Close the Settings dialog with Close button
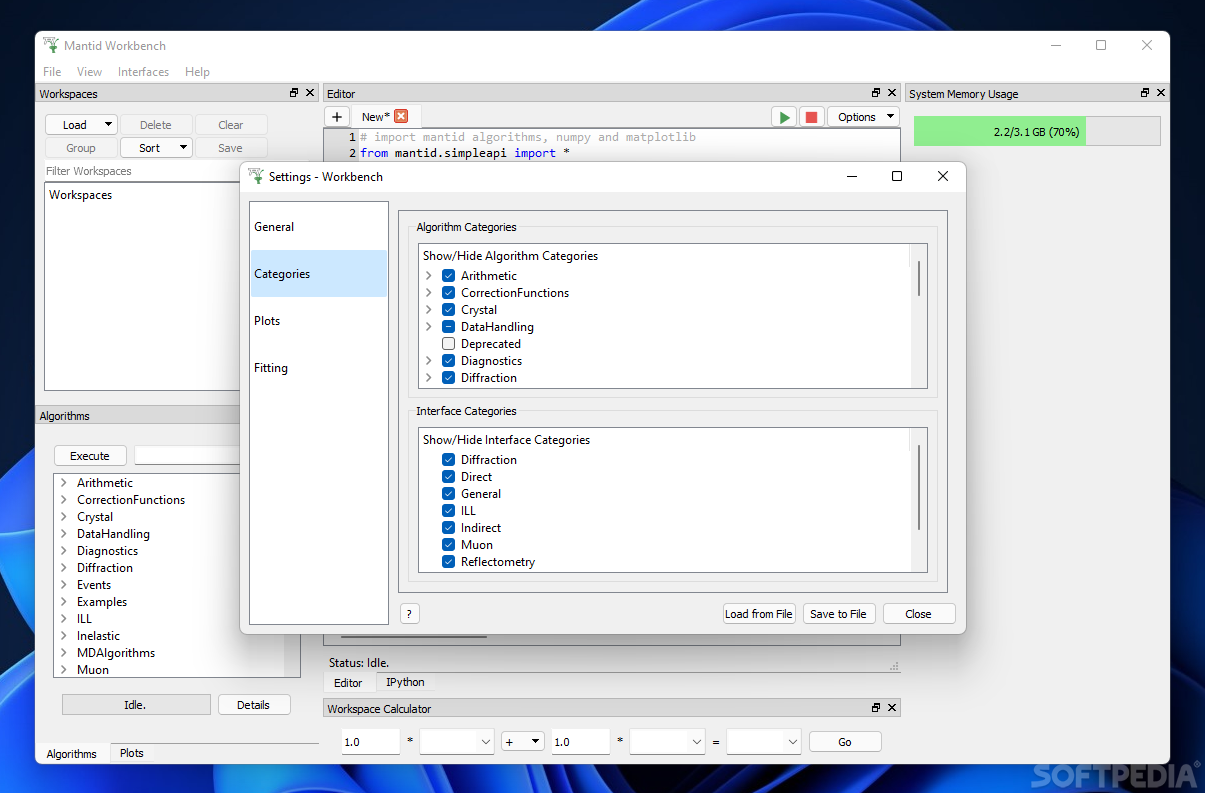The width and height of the screenshot is (1216, 803). point(918,614)
